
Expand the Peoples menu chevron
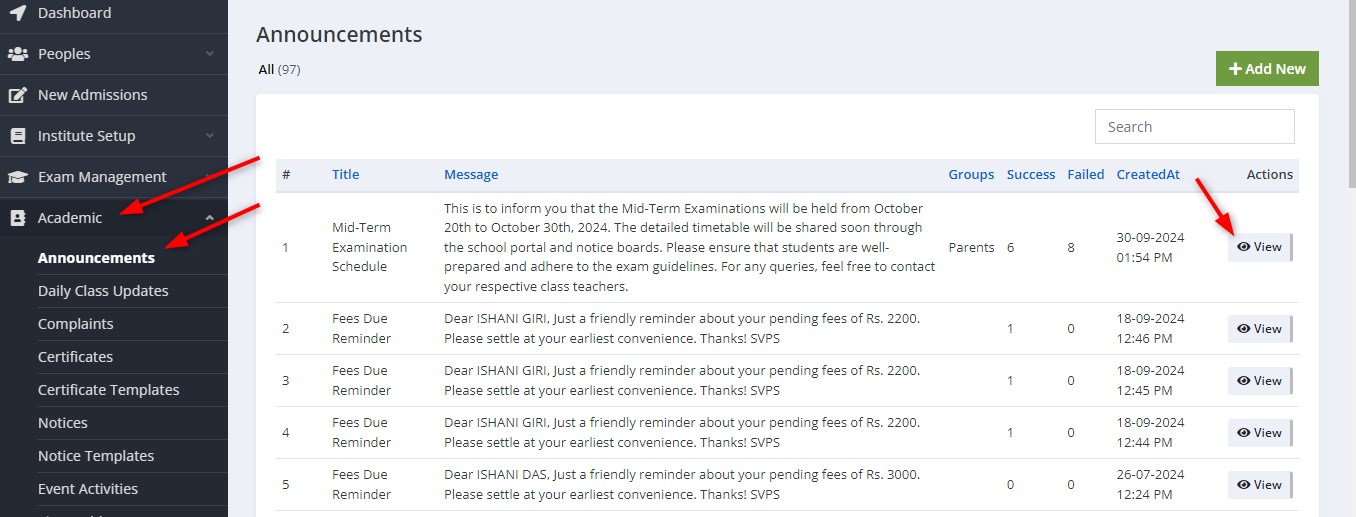pos(209,54)
